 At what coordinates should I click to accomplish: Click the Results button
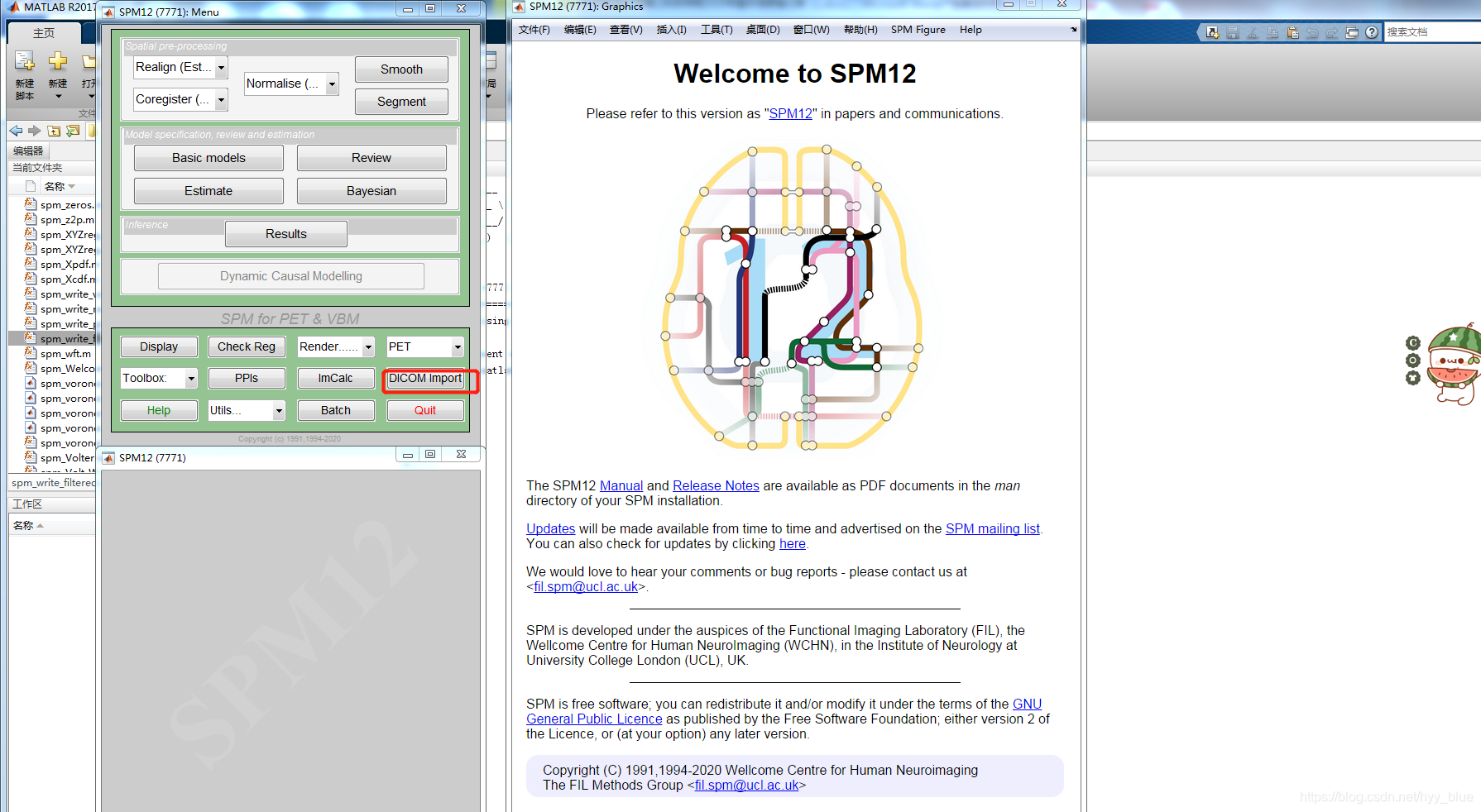[x=286, y=234]
